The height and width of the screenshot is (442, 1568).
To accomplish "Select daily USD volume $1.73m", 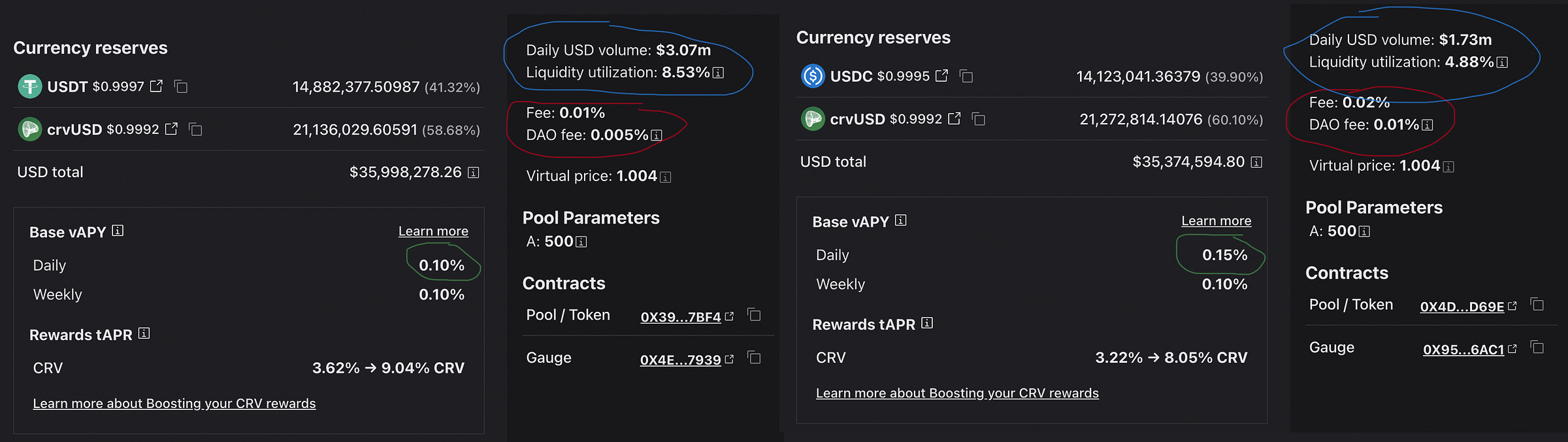I will point(1465,39).
